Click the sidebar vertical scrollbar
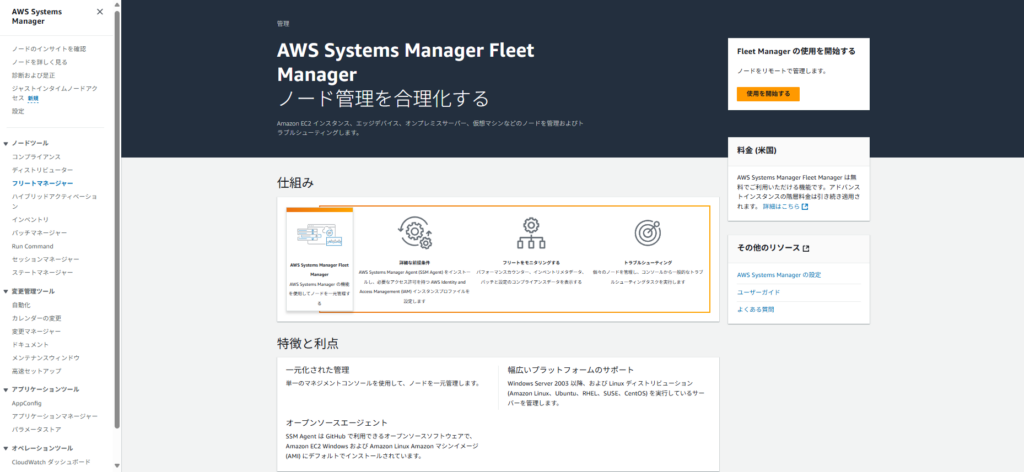 117,219
